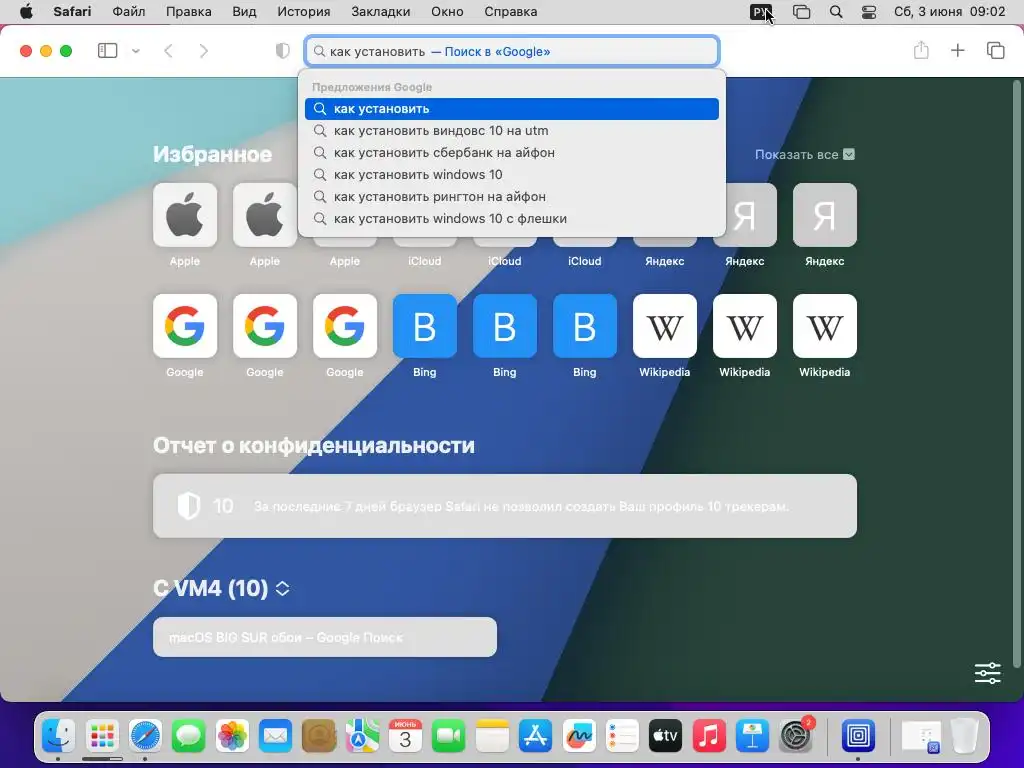Open the Закладки menu
This screenshot has width=1024, height=768.
381,12
